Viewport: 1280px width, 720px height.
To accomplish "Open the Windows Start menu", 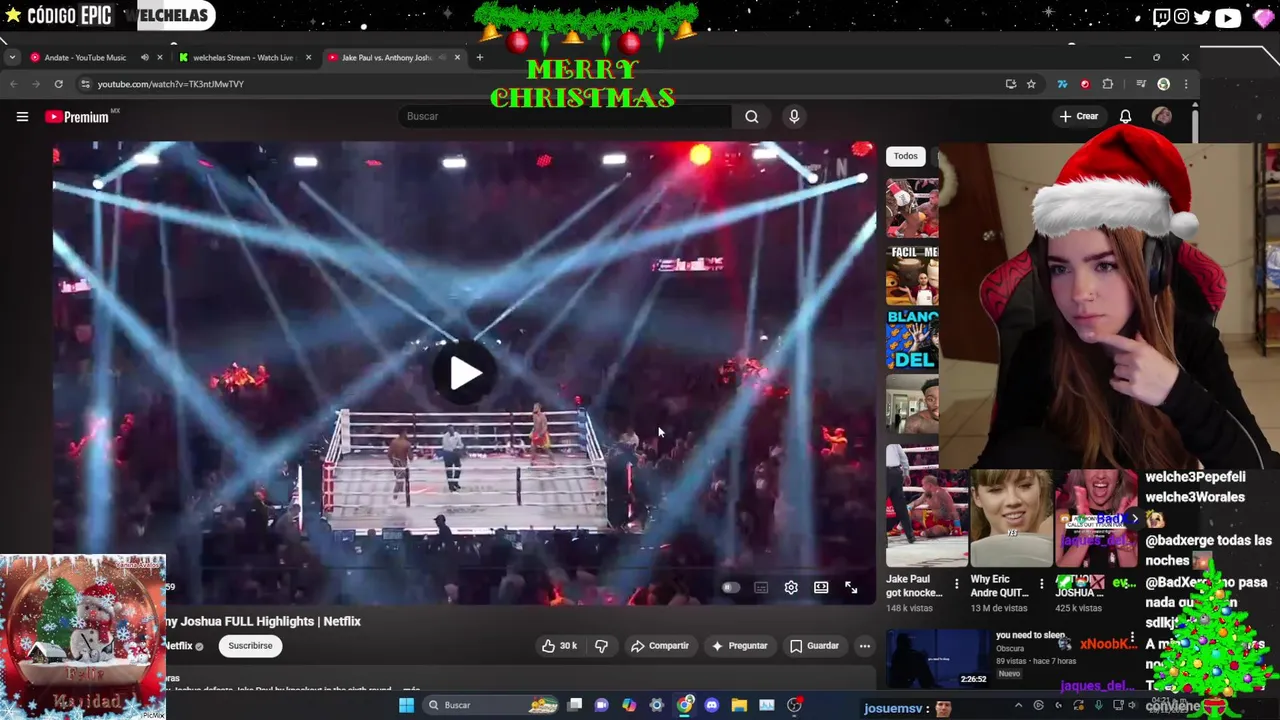I will coord(406,705).
